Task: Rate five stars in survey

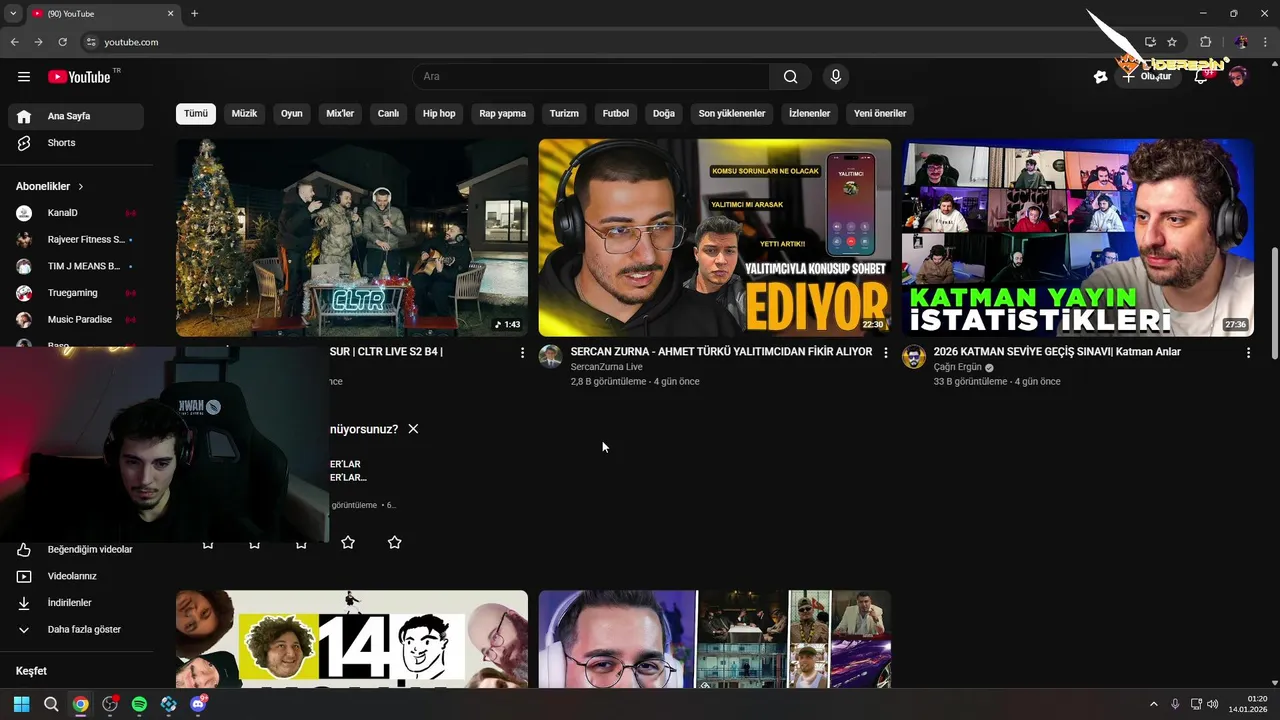Action: pos(395,542)
